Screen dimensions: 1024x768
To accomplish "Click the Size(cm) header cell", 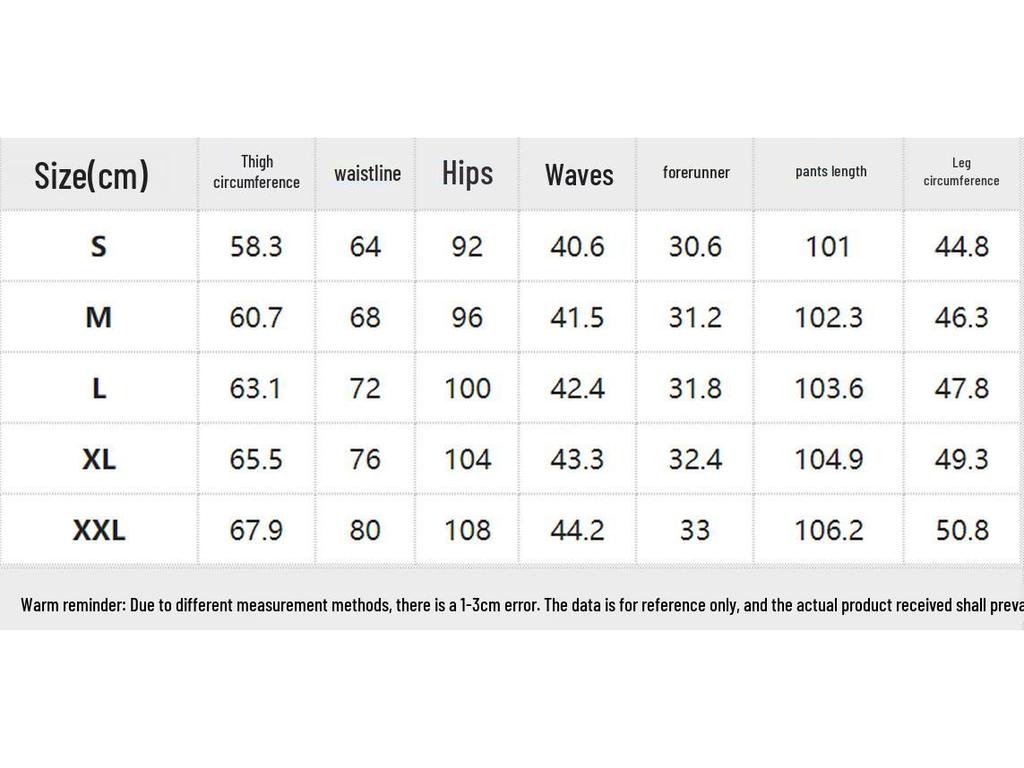I will [x=92, y=175].
